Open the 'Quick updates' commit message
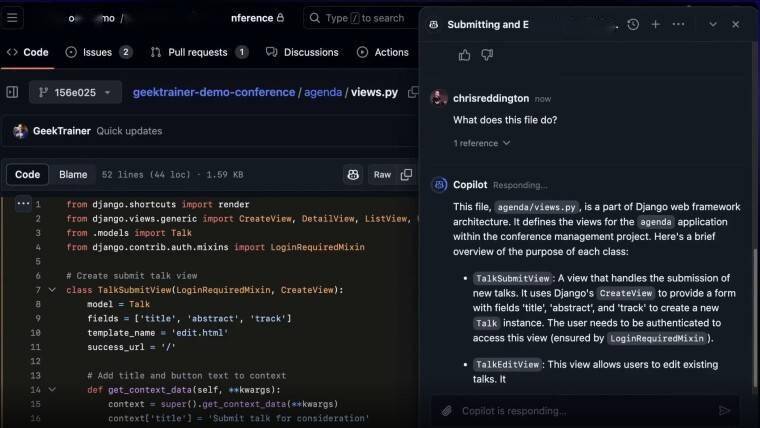 129,131
